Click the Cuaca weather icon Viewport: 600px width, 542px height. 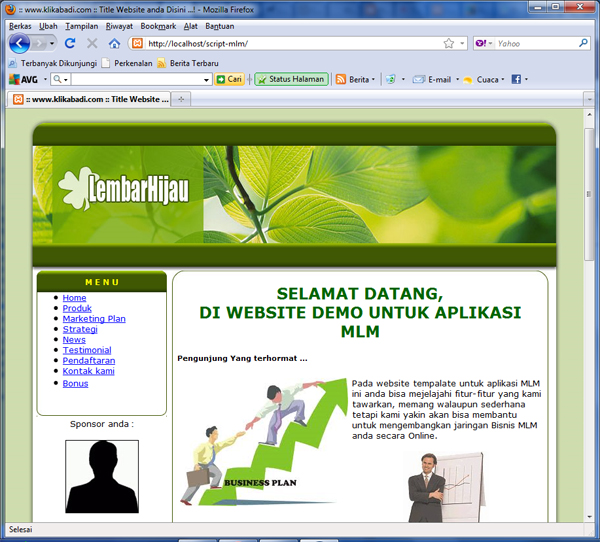tap(467, 79)
